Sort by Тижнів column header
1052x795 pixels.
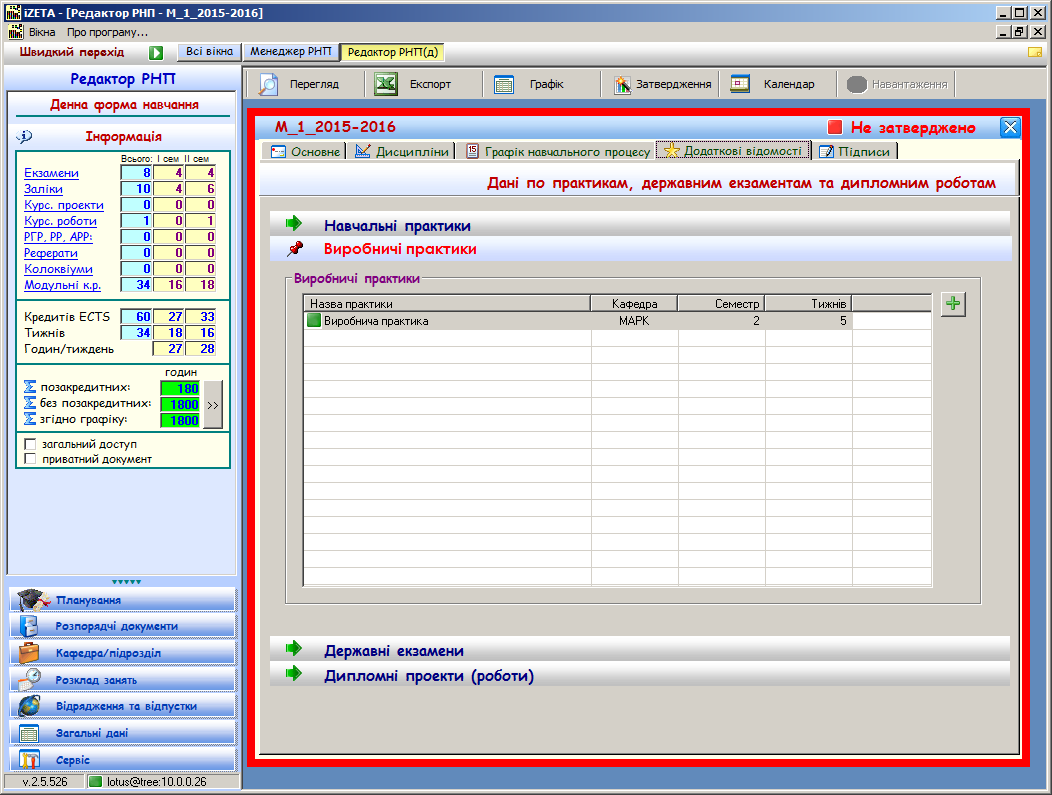(808, 303)
